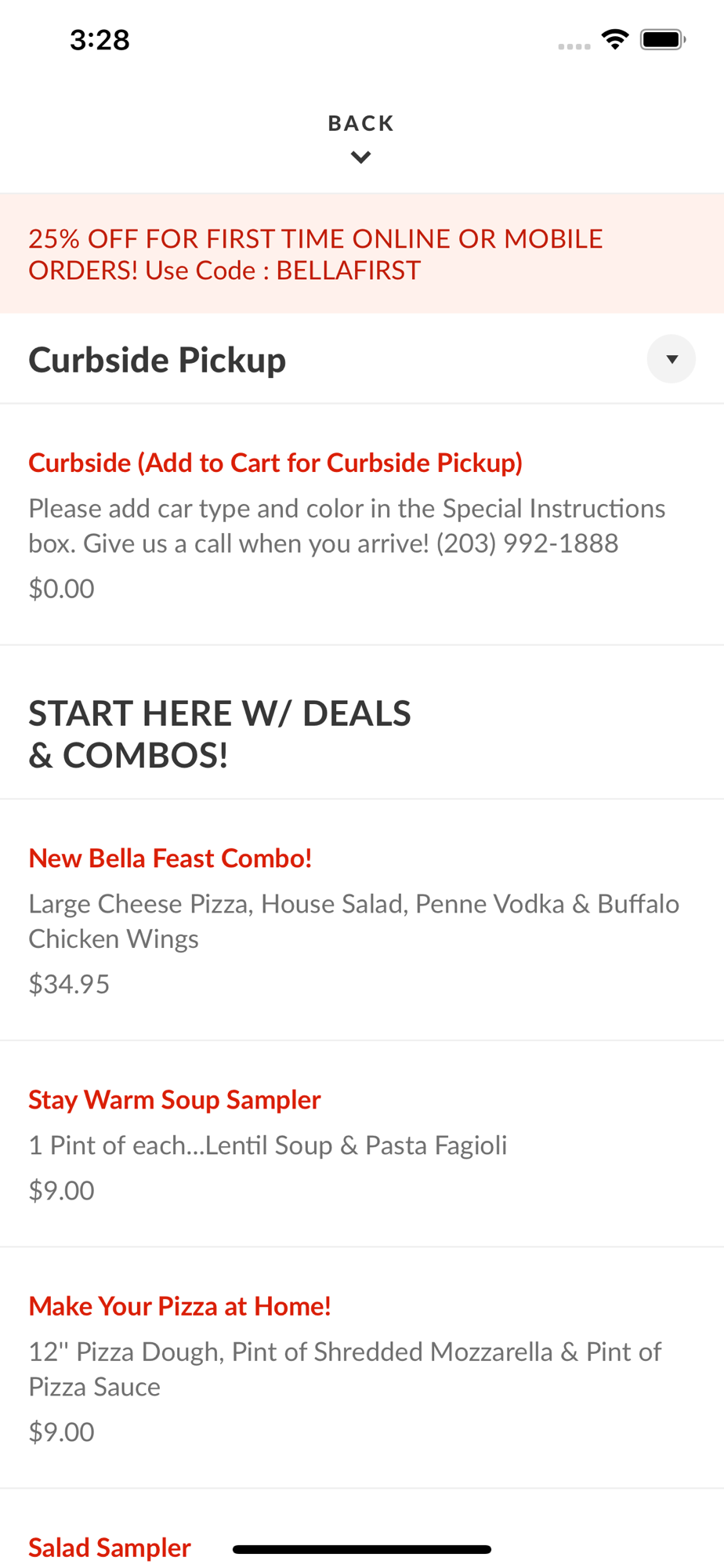The width and height of the screenshot is (724, 1568).
Task: Open the Curbside Pickup category dropdown arrow
Action: click(671, 359)
